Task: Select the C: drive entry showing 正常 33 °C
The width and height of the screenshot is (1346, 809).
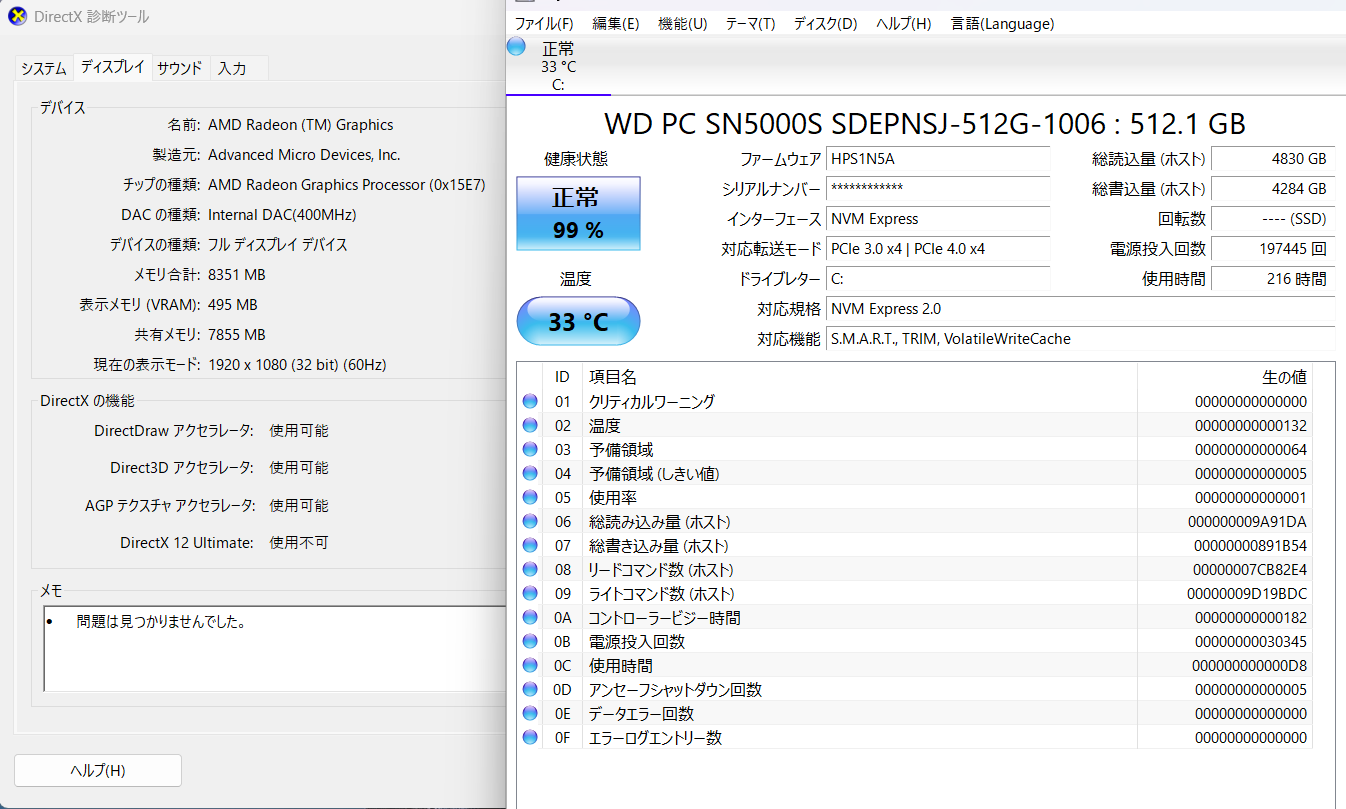Action: (558, 66)
